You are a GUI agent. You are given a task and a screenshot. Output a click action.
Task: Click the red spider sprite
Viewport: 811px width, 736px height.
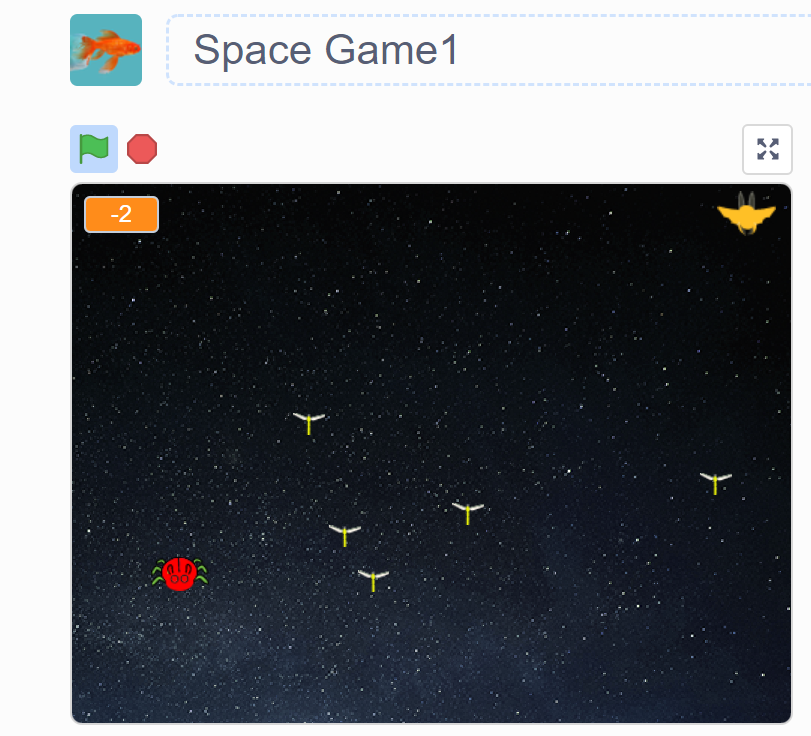(179, 574)
